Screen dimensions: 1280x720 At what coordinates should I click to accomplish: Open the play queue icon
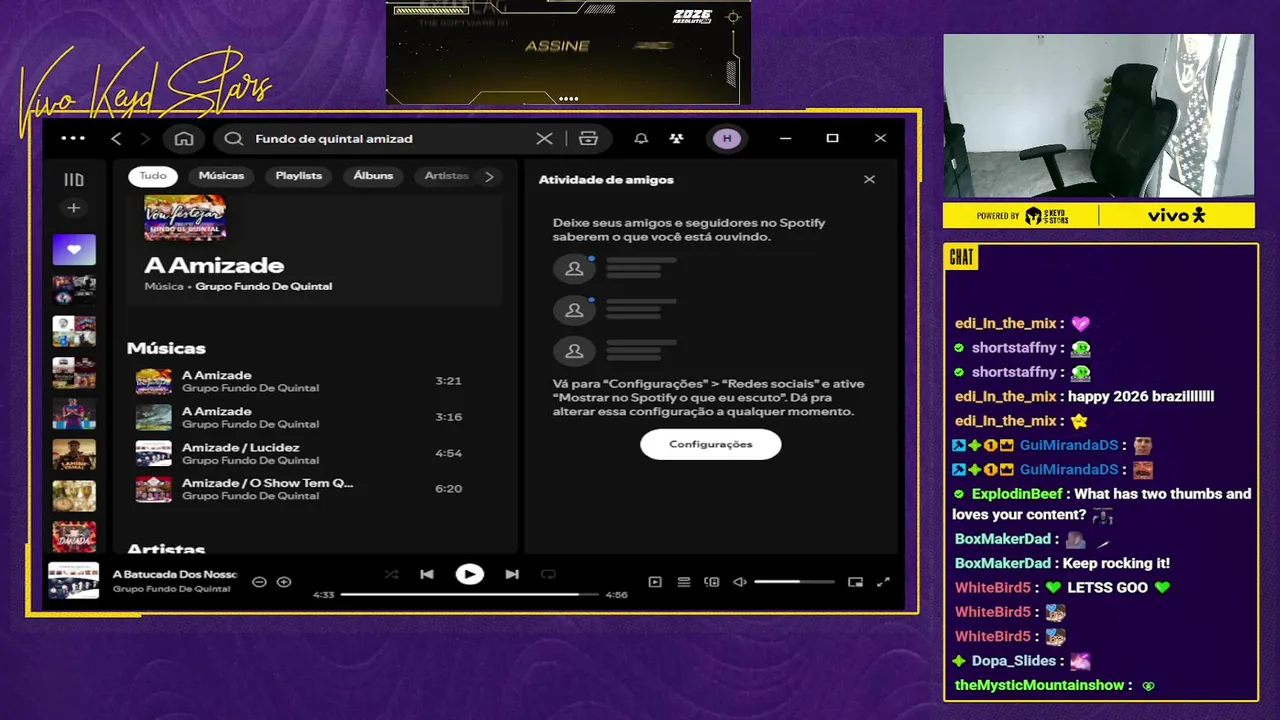pos(684,582)
